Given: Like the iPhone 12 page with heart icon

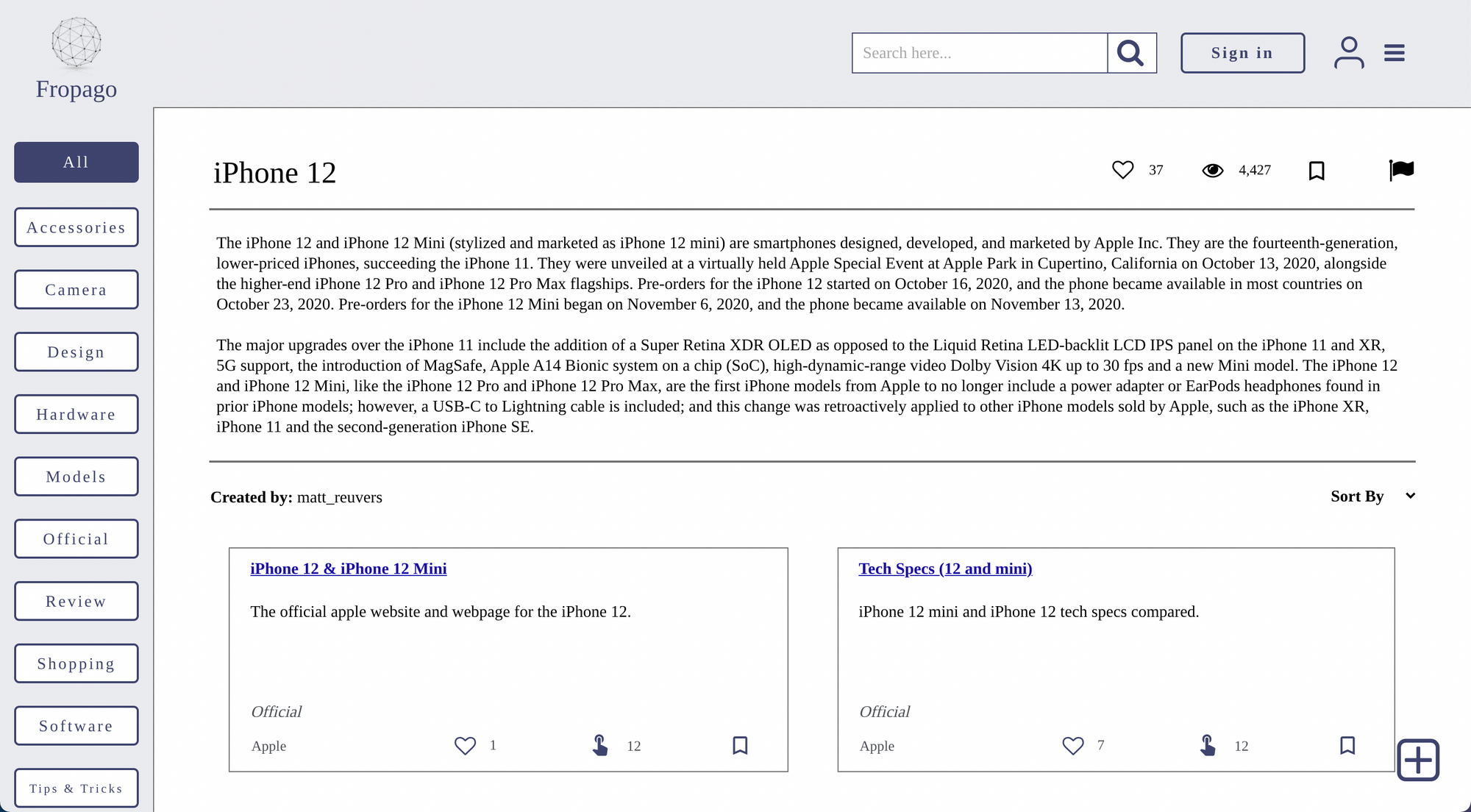Looking at the screenshot, I should point(1122,170).
